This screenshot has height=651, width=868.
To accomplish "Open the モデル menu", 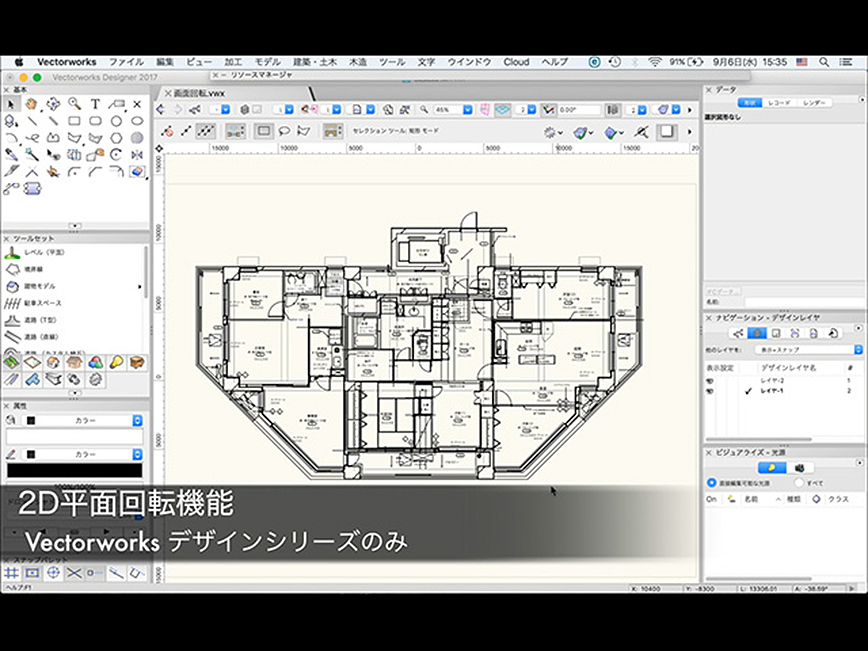I will [x=267, y=62].
